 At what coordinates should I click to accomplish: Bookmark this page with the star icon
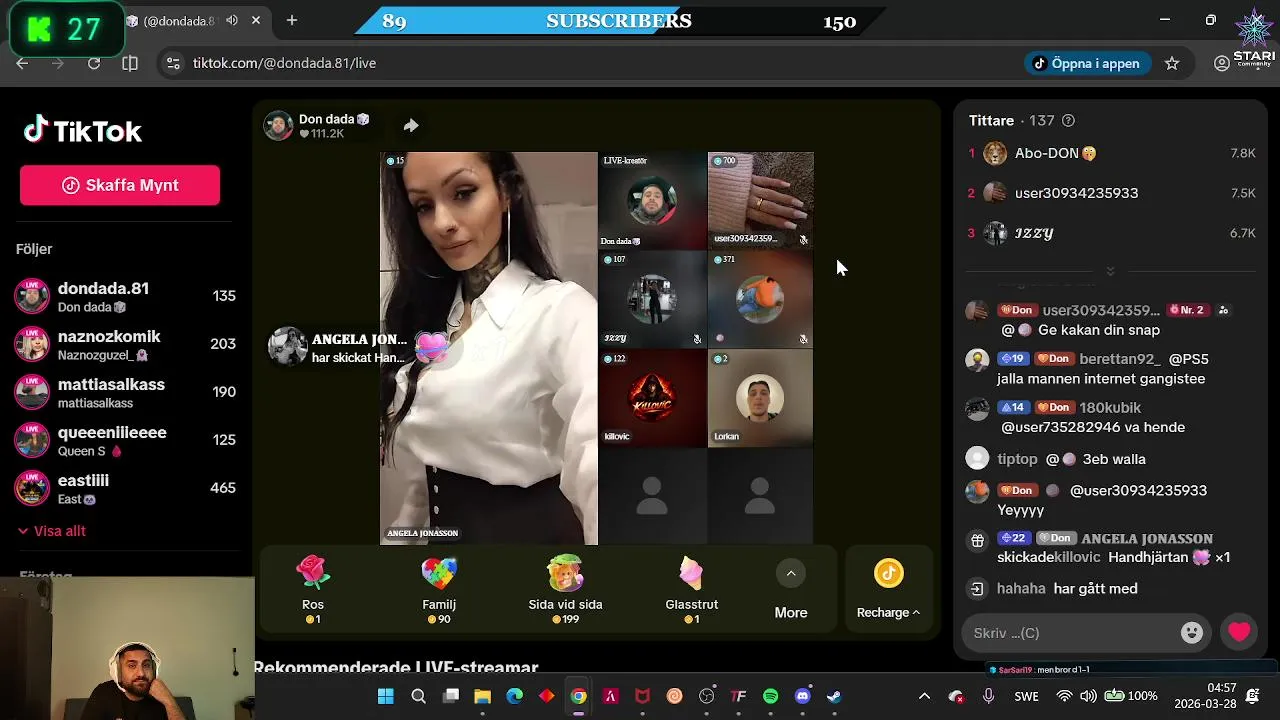point(1172,63)
